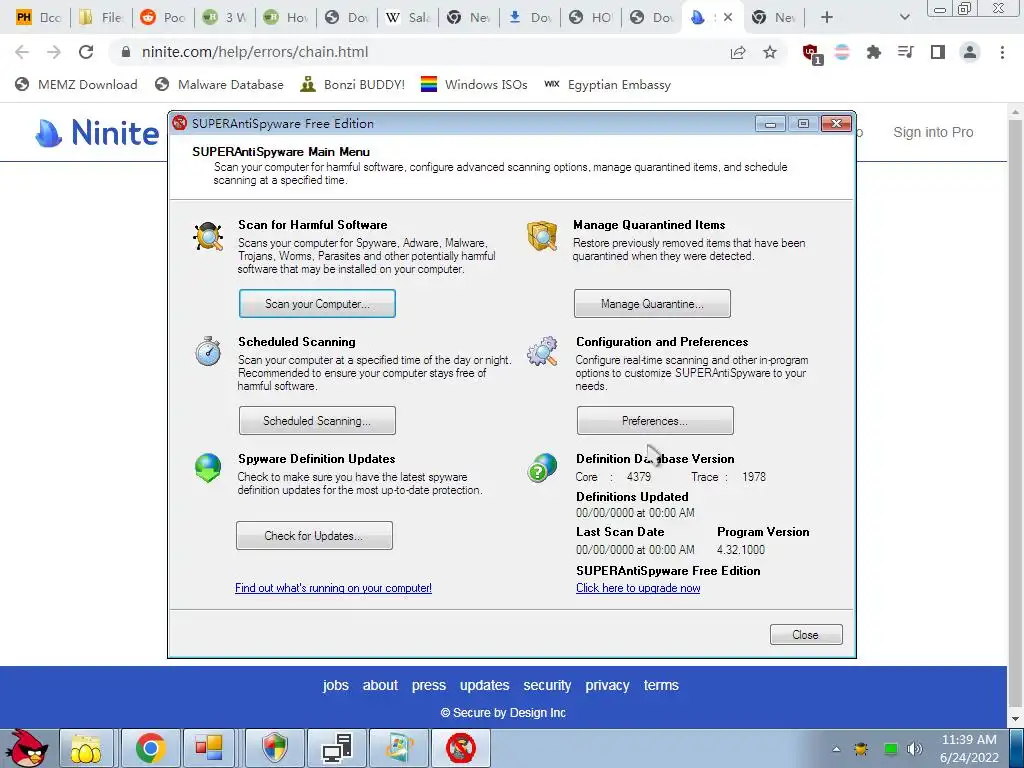1024x768 pixels.
Task: Click page scrollbar down arrow
Action: 1016,719
